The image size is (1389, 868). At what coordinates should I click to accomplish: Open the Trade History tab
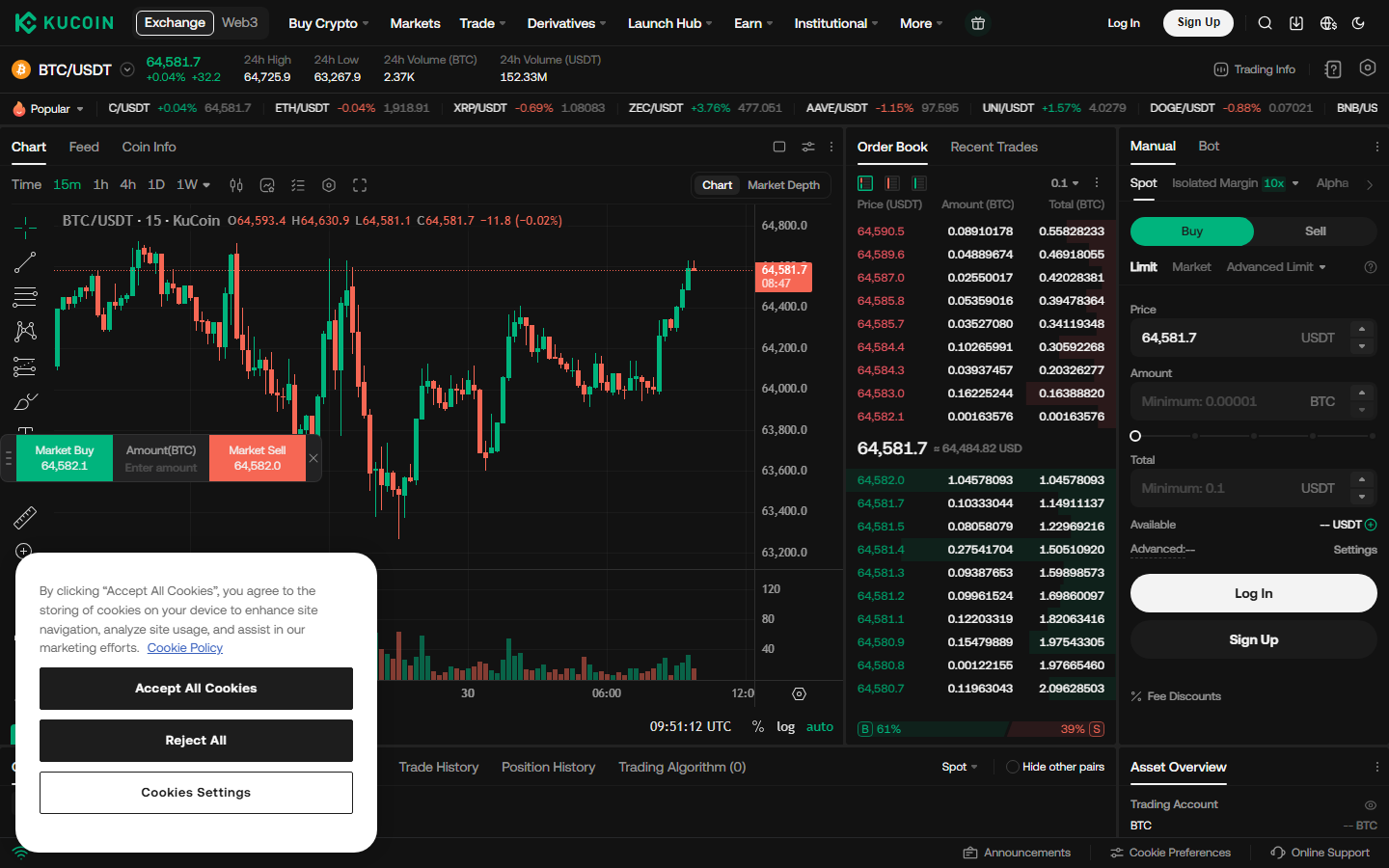pyautogui.click(x=439, y=767)
